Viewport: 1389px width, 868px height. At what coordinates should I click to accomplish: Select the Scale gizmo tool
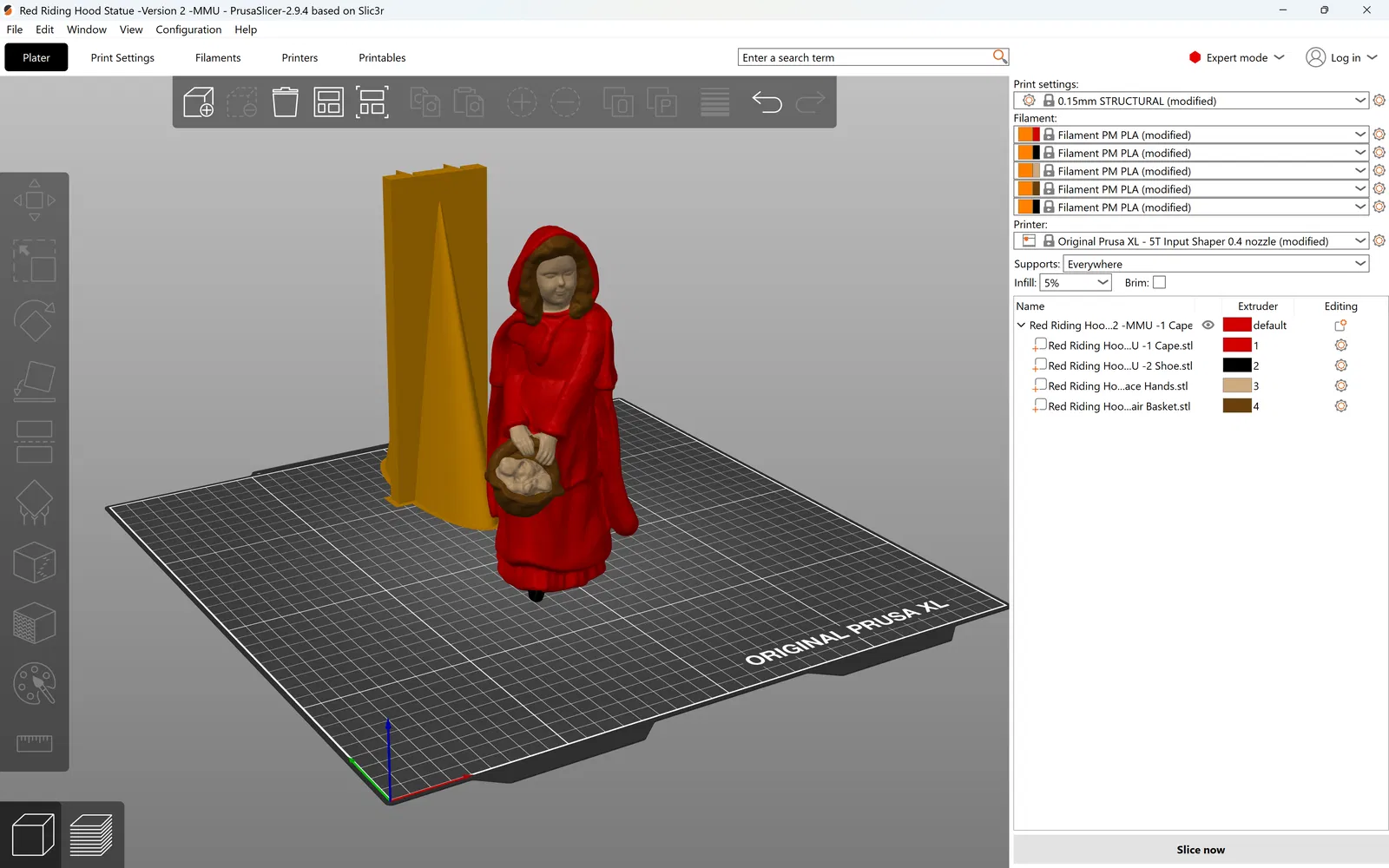[x=35, y=260]
